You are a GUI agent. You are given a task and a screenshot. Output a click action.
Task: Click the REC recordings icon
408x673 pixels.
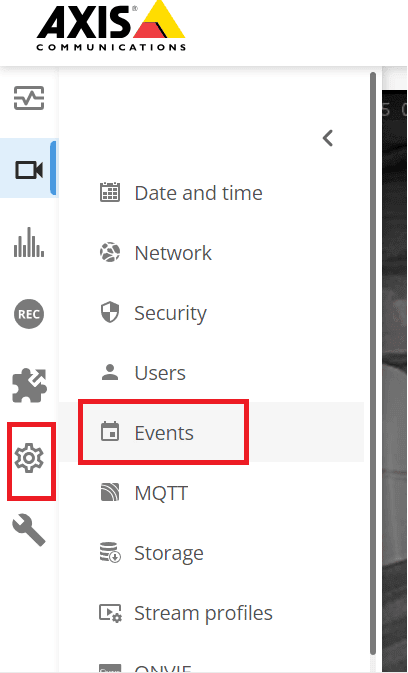coord(29,314)
